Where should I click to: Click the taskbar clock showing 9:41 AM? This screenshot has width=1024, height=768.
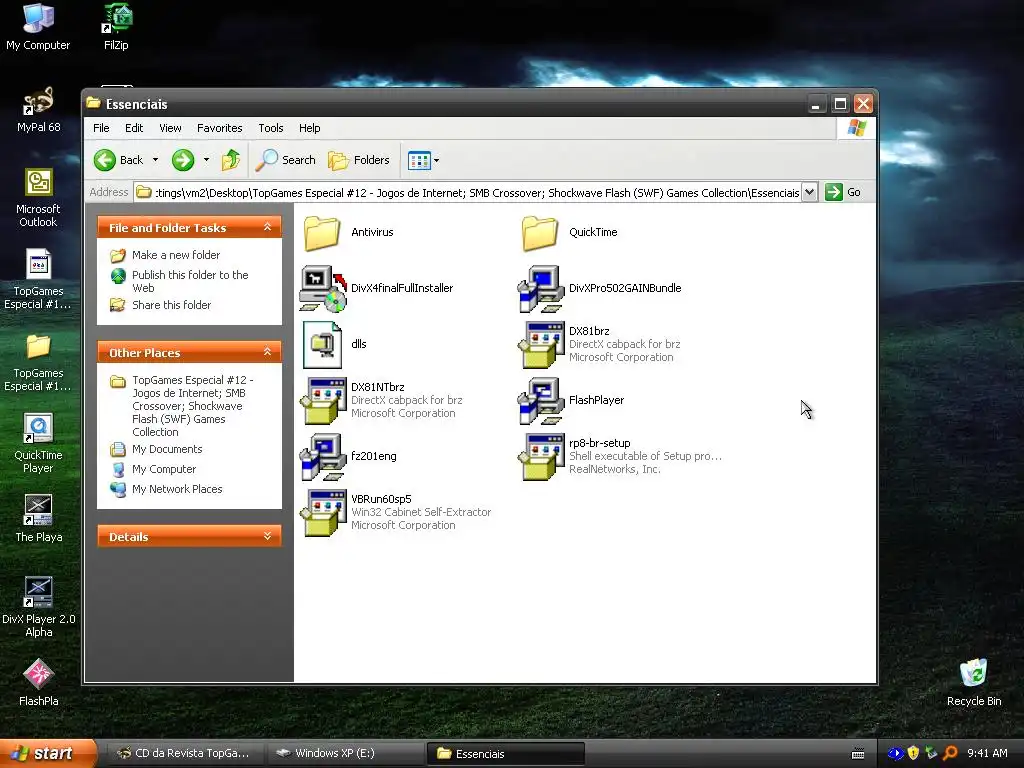987,754
